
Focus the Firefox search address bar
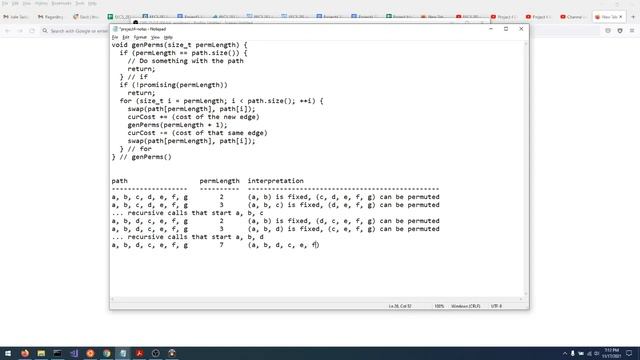point(76,31)
